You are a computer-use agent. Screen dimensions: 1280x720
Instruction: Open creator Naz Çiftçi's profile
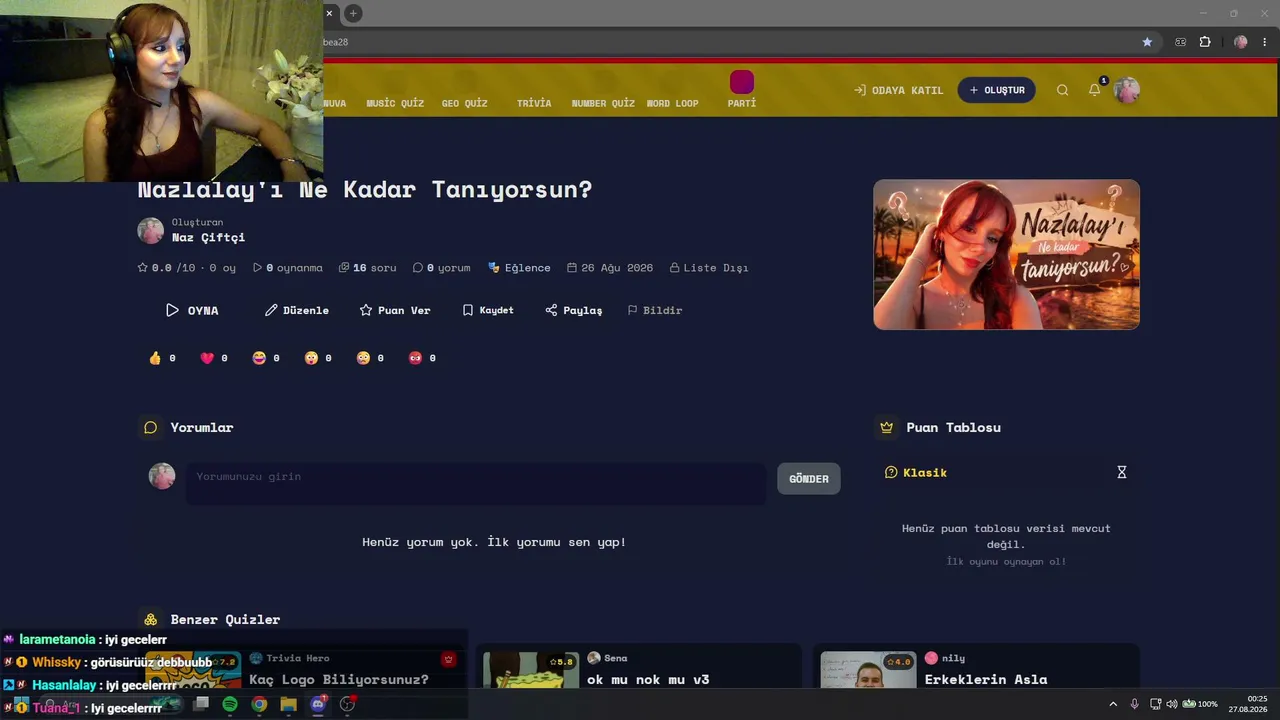pos(208,238)
